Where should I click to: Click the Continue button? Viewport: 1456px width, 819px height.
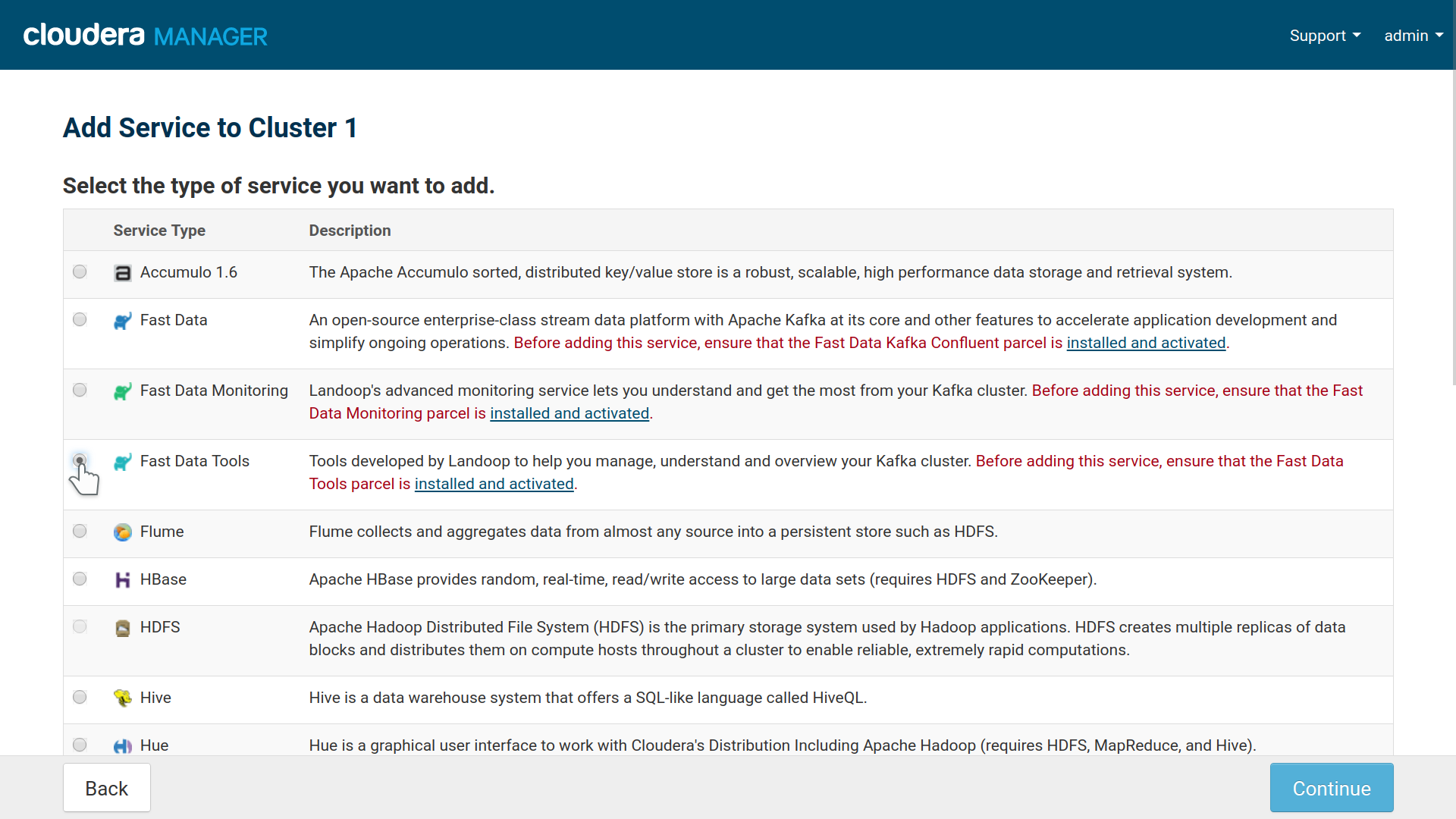tap(1332, 788)
